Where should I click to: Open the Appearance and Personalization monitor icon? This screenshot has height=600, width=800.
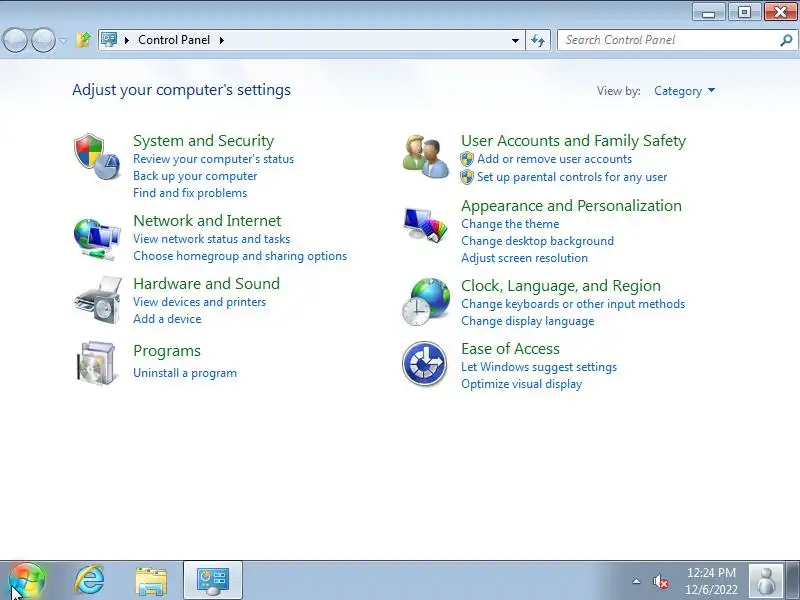[x=426, y=224]
